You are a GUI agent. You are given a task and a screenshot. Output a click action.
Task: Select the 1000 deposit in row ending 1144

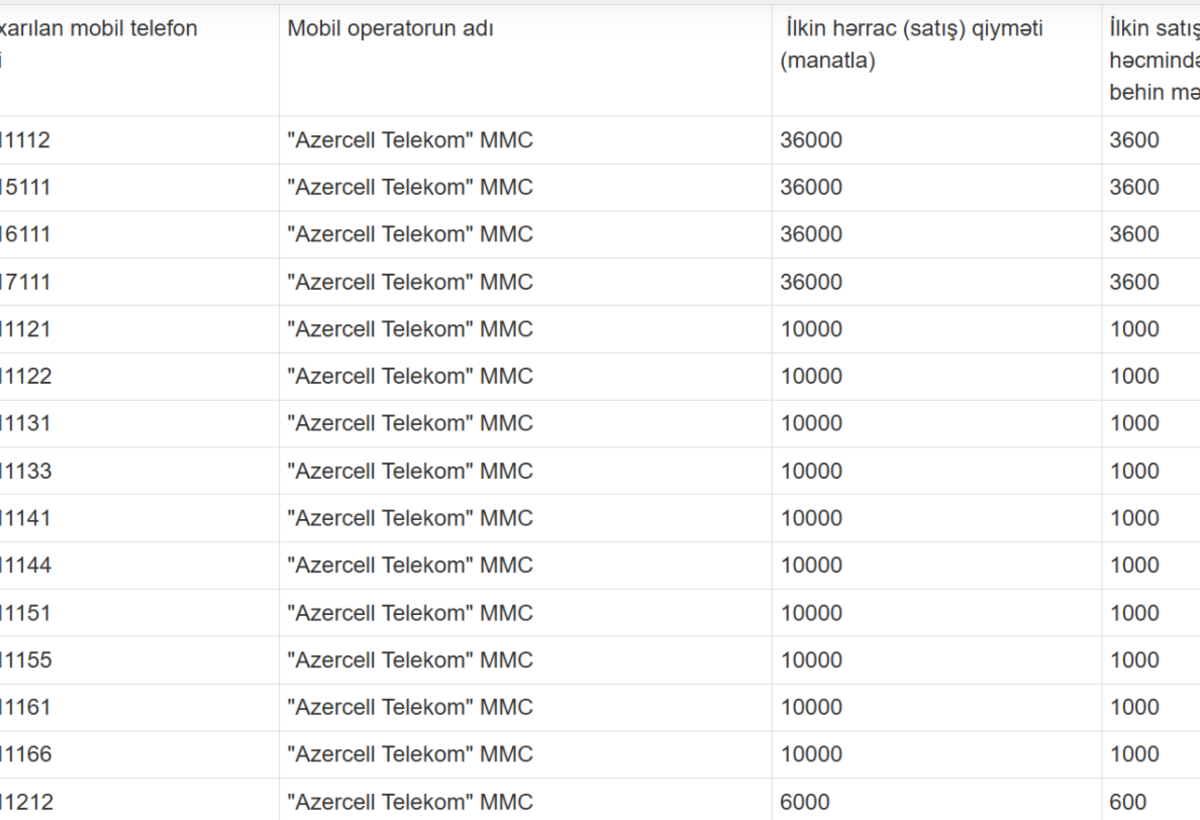click(1134, 565)
